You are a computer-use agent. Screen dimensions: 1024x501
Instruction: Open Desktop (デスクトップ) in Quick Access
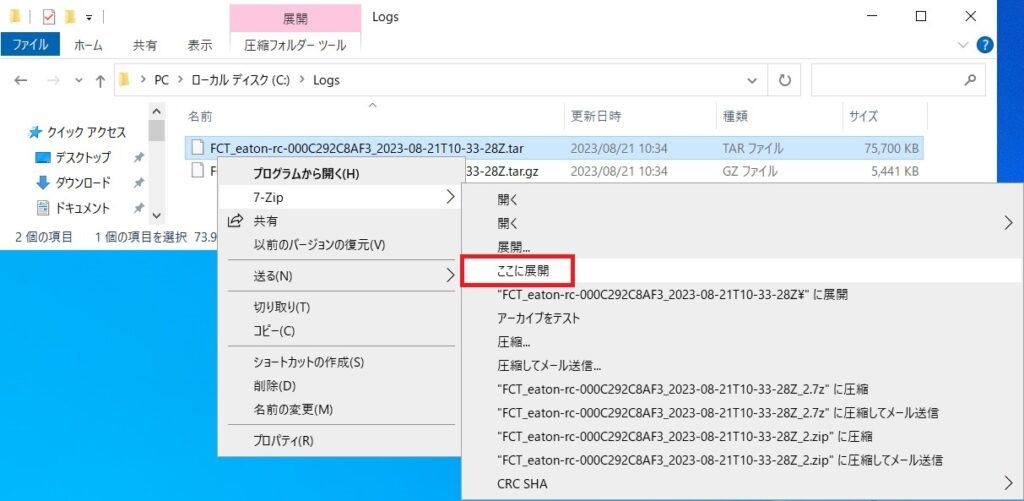(x=82, y=158)
